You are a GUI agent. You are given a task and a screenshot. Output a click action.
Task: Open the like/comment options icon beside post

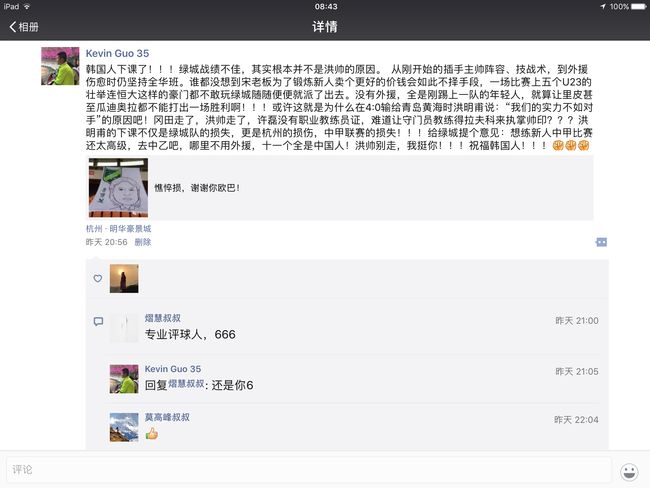pyautogui.click(x=601, y=242)
